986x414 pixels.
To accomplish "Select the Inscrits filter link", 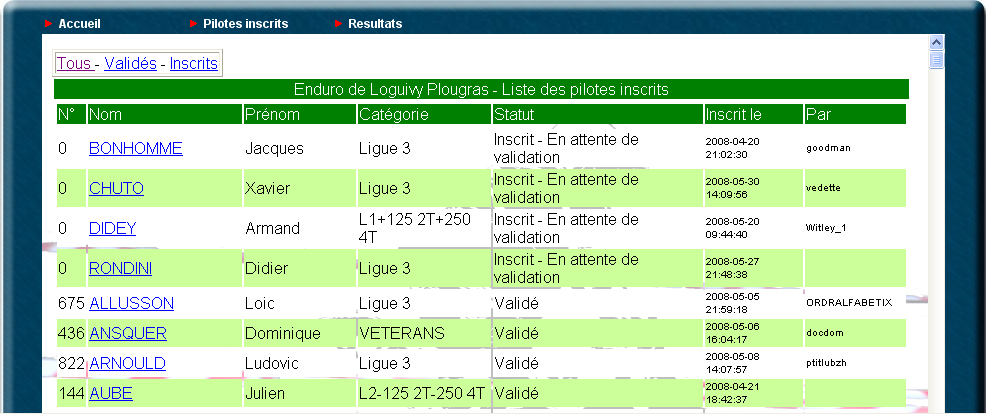I will (194, 64).
